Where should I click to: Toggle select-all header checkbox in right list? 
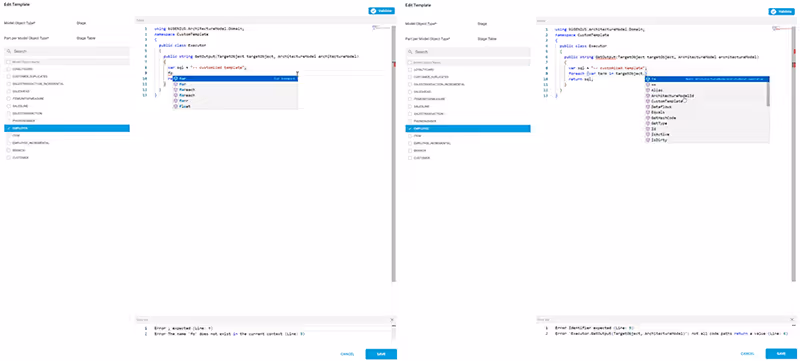409,62
